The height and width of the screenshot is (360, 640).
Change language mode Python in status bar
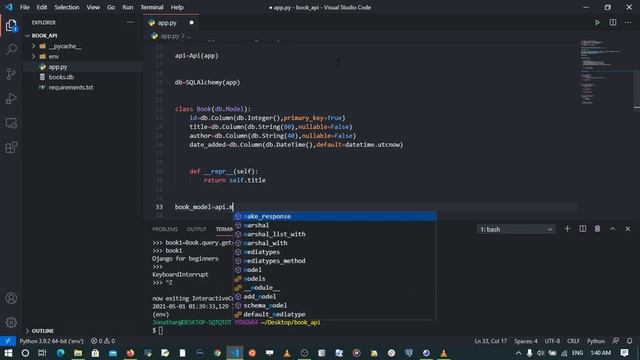(x=596, y=341)
